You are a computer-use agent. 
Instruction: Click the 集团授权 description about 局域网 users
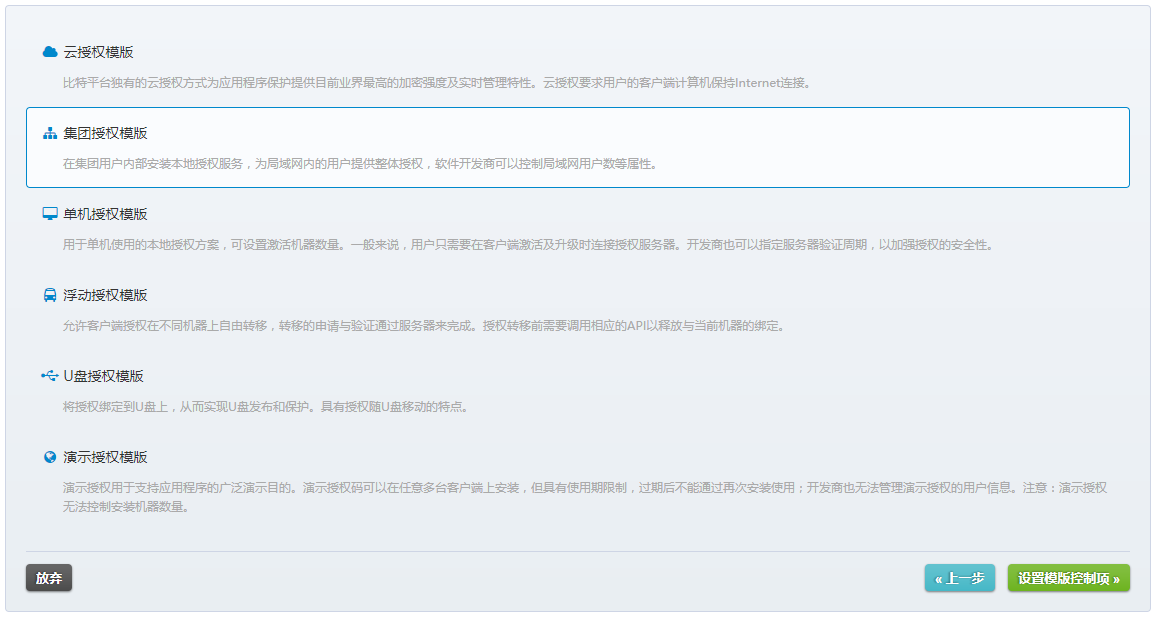pos(360,164)
